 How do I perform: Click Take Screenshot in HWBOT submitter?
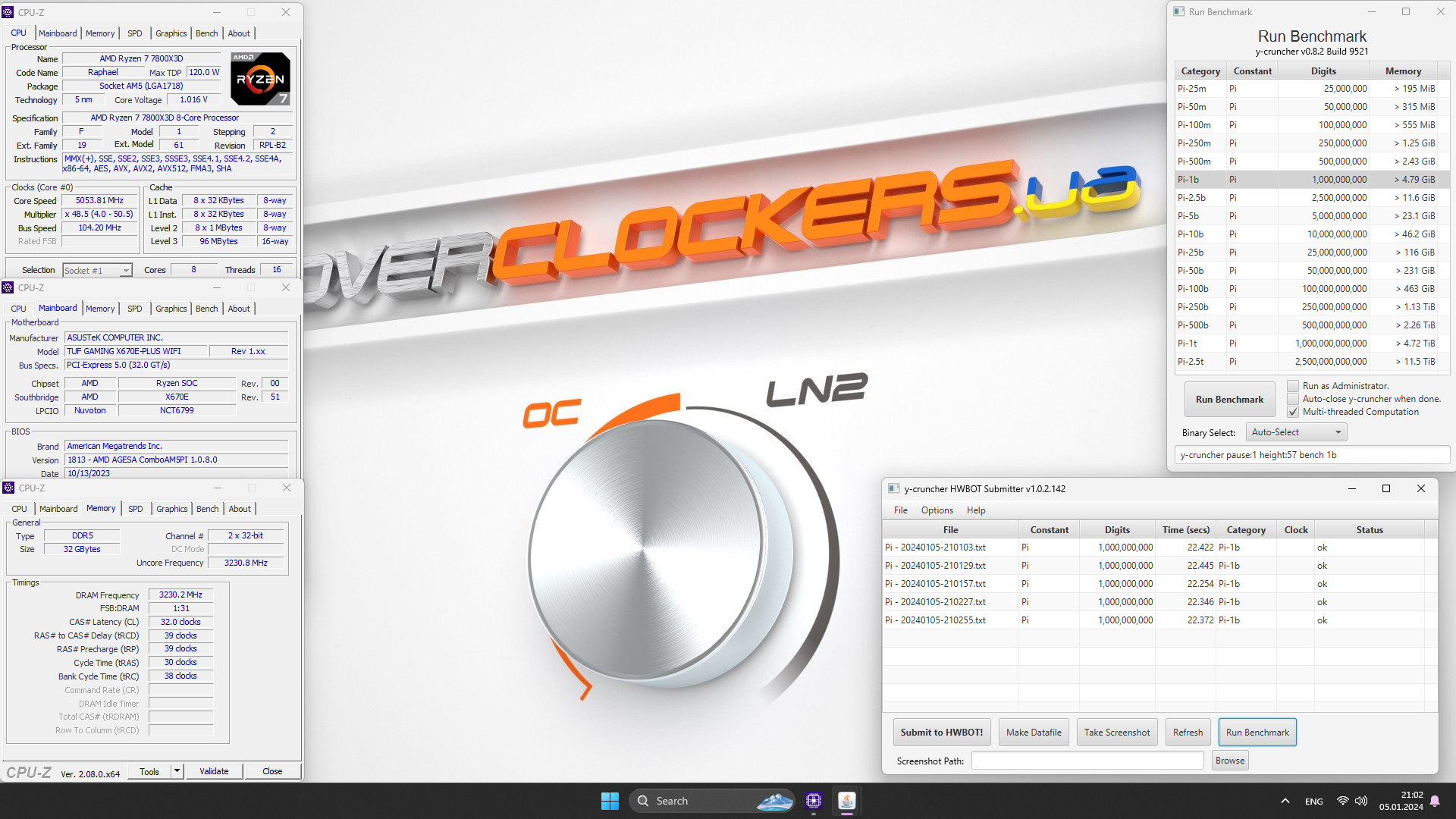1117,732
